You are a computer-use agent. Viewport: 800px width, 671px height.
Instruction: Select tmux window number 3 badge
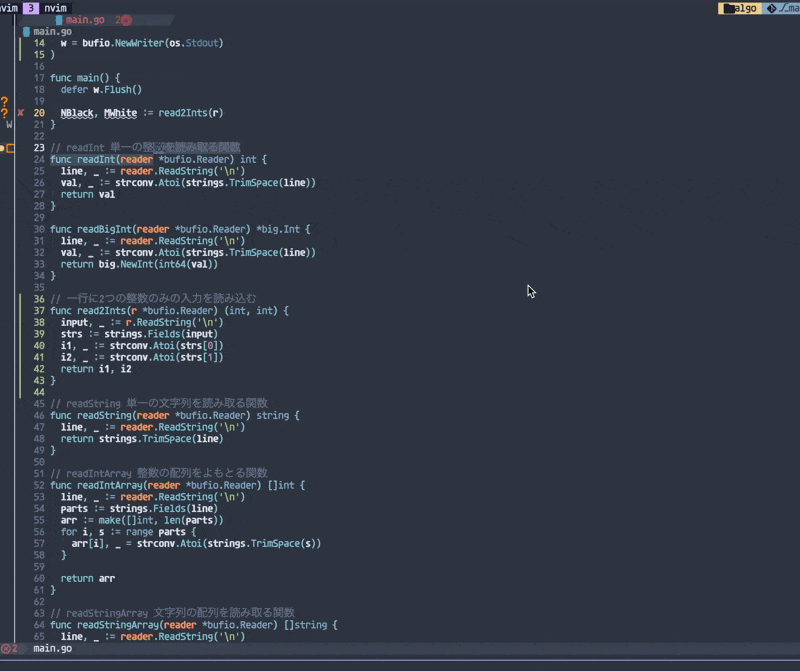[x=31, y=8]
